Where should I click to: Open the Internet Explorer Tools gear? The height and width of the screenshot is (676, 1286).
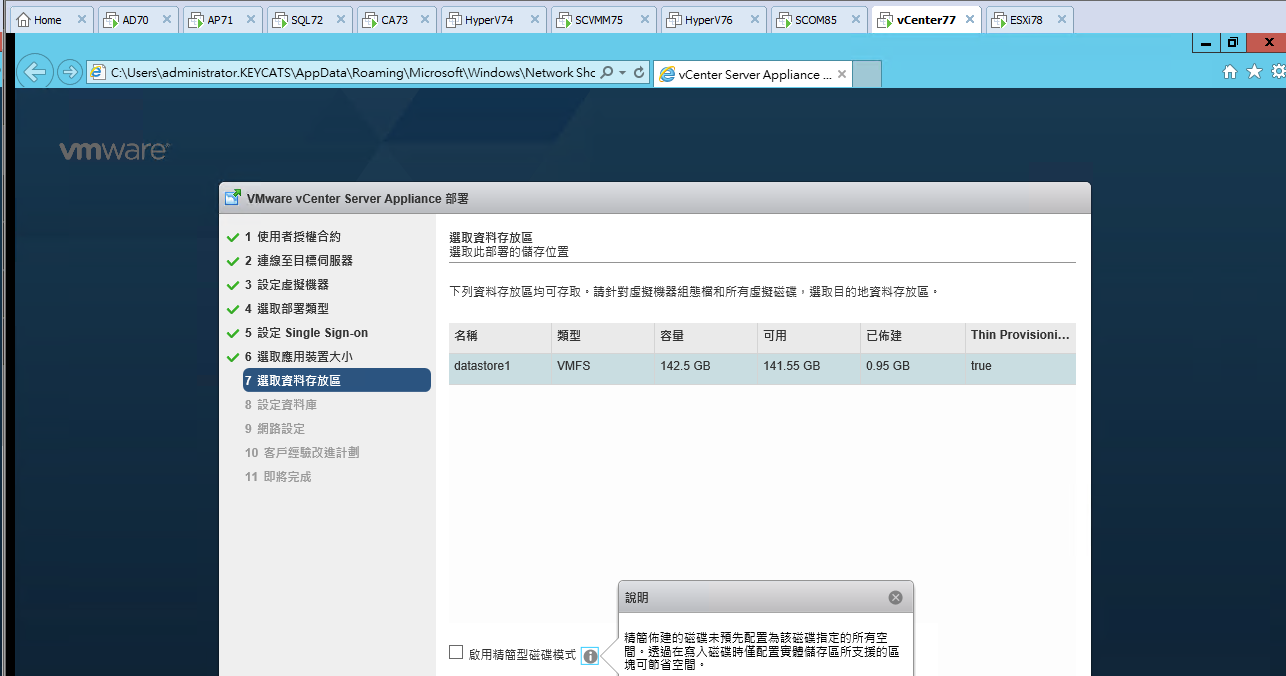pyautogui.click(x=1278, y=72)
